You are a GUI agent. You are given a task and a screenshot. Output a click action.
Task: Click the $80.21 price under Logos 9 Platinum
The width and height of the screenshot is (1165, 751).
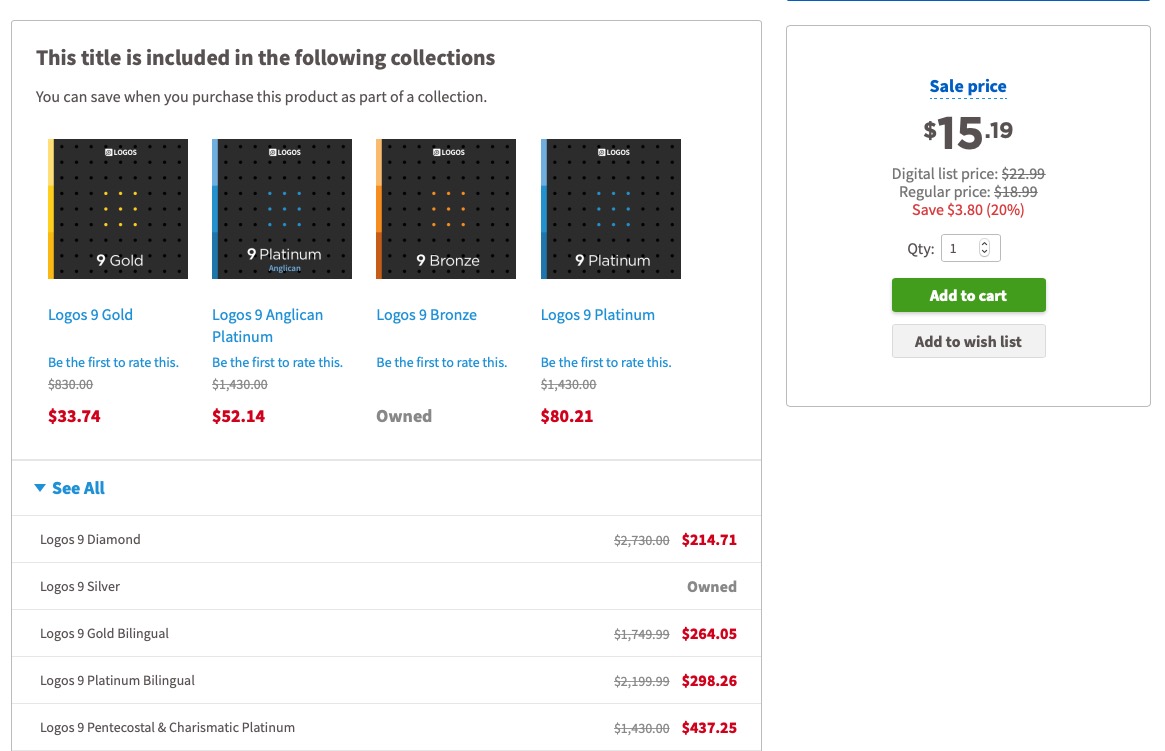[567, 416]
